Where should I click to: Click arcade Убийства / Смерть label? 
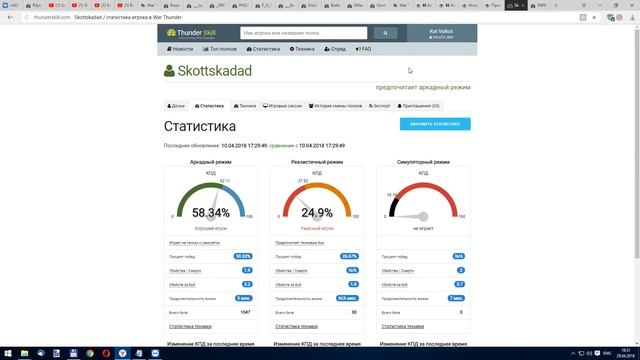(x=185, y=271)
